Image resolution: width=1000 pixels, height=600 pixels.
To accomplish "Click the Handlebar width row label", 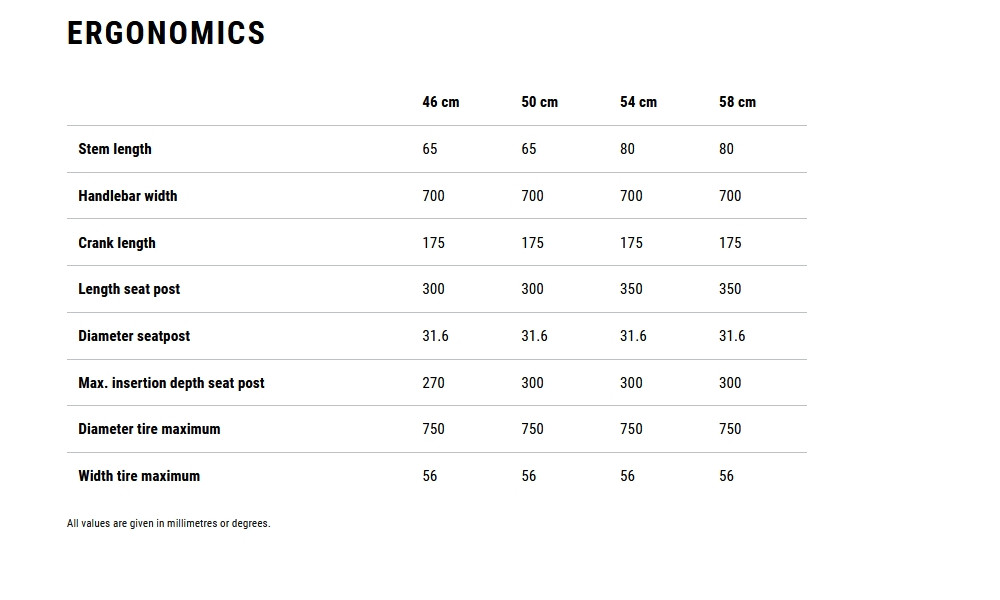I will point(127,196).
